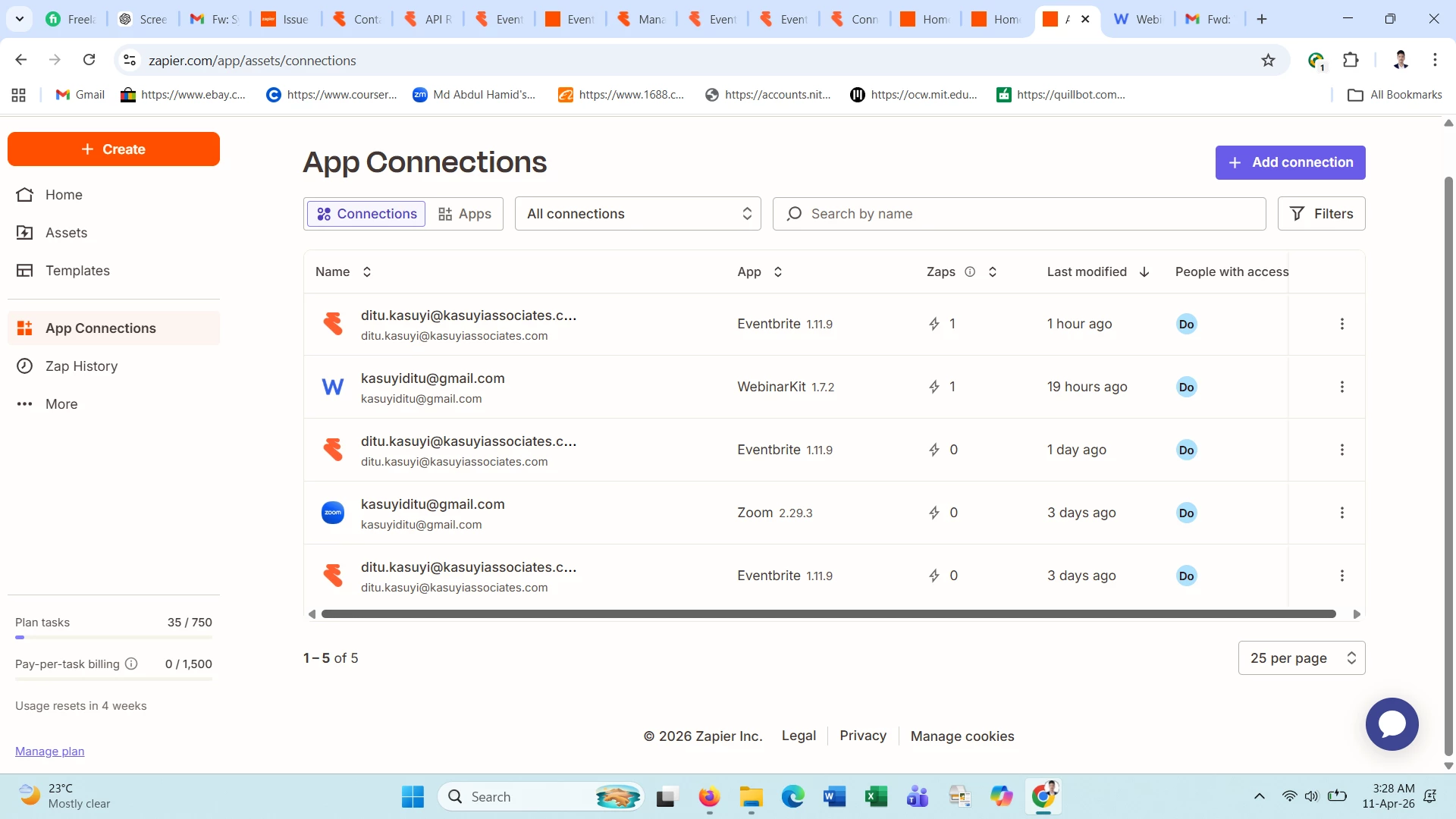
Task: Click the horizontal scrollbar under the table
Action: point(828,614)
